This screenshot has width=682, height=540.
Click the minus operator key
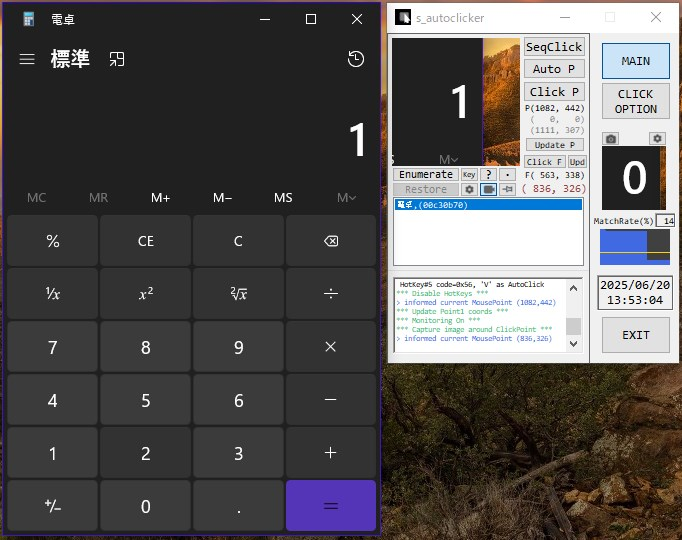click(x=331, y=400)
